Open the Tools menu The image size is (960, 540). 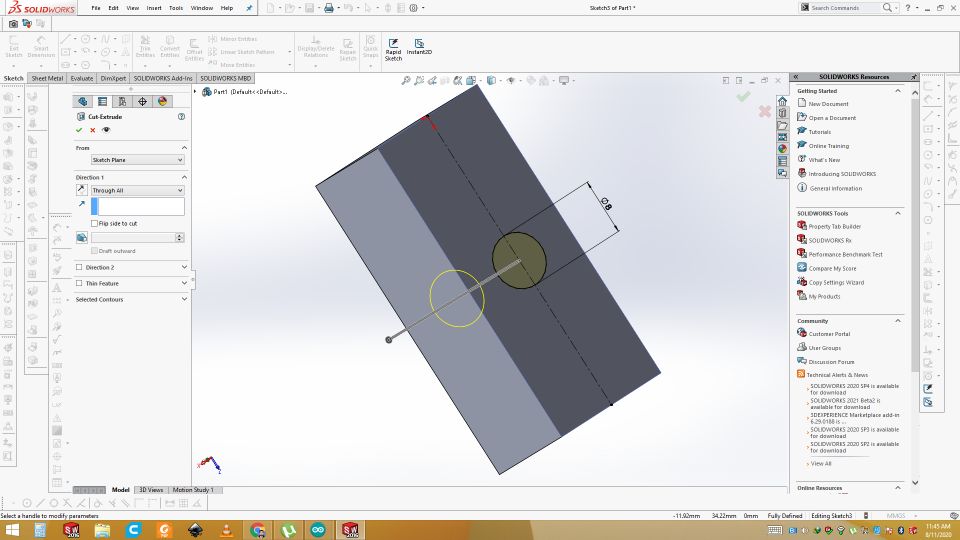click(x=176, y=8)
